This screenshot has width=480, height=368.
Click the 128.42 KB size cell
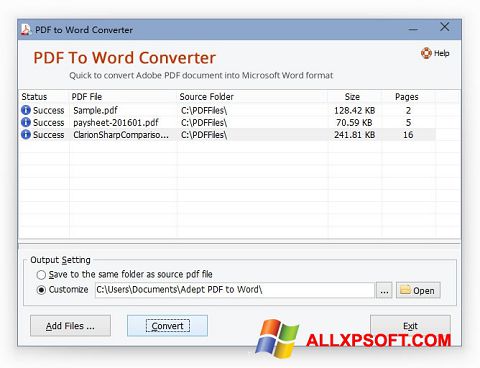pos(355,110)
